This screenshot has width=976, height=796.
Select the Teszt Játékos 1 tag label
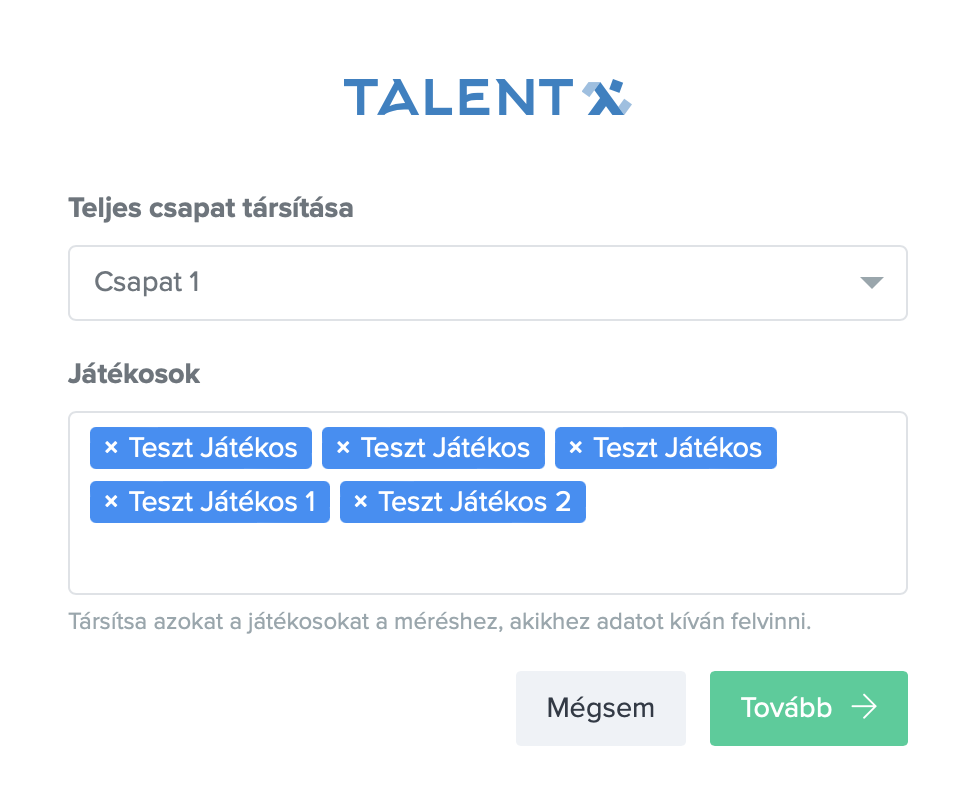point(222,502)
